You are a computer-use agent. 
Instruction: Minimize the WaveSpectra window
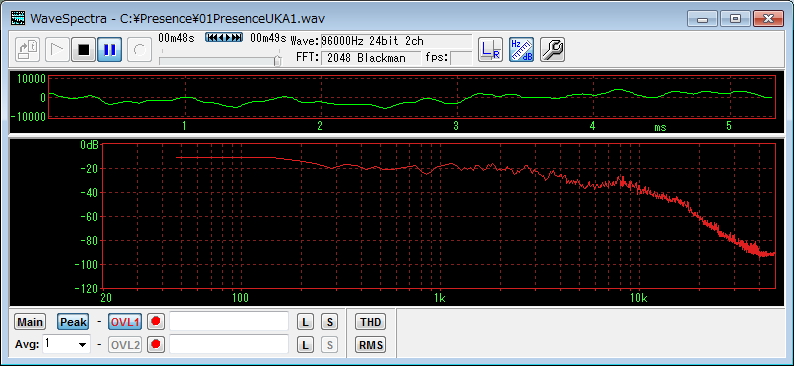(x=702, y=19)
